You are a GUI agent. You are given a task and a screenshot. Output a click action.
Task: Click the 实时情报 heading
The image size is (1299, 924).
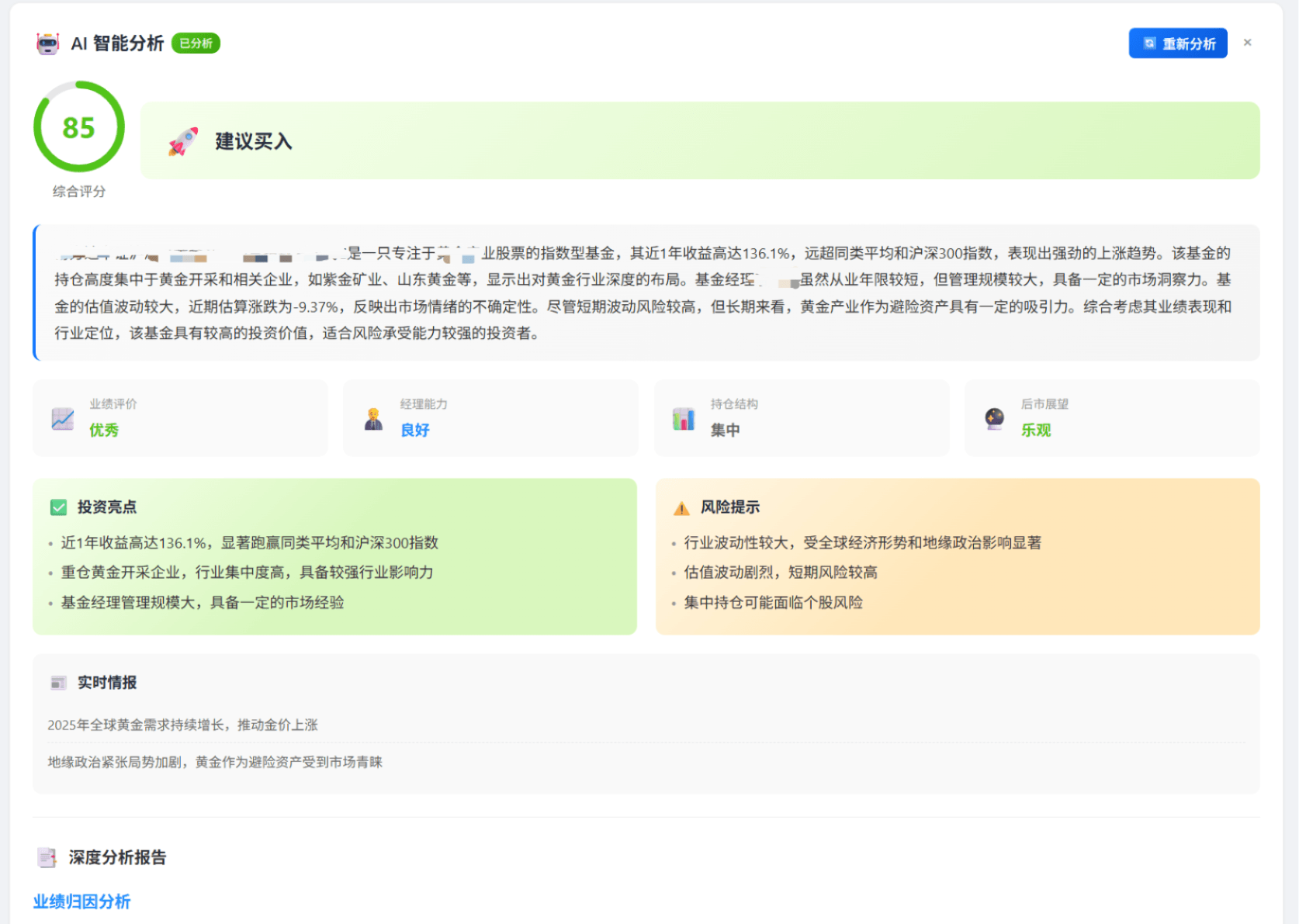(107, 683)
